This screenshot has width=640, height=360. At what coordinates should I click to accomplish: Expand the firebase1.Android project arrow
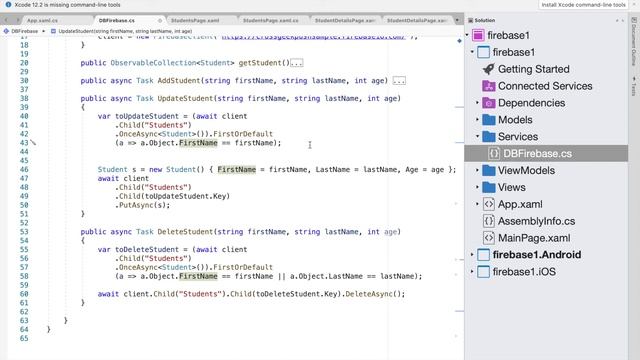(472, 255)
